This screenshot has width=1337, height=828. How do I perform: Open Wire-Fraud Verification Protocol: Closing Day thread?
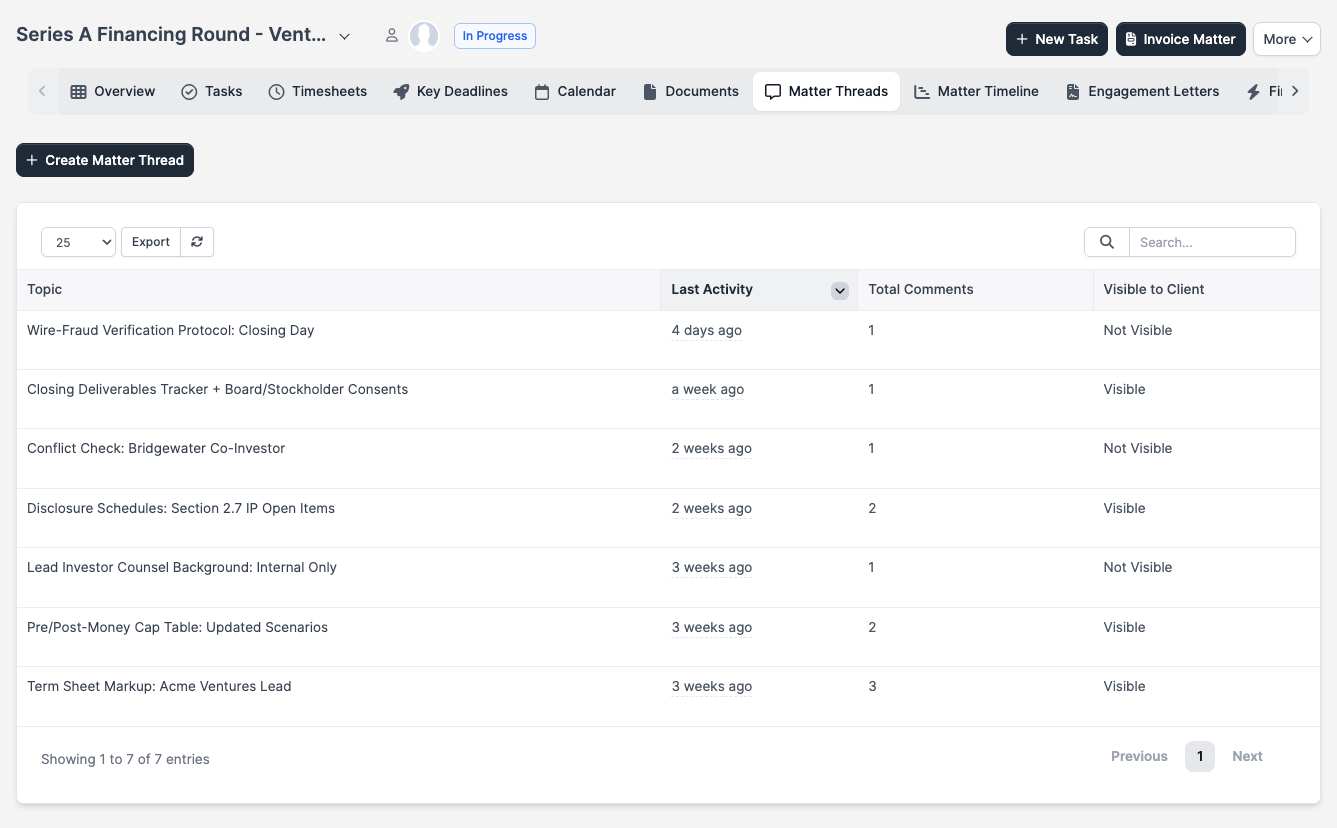(x=171, y=330)
